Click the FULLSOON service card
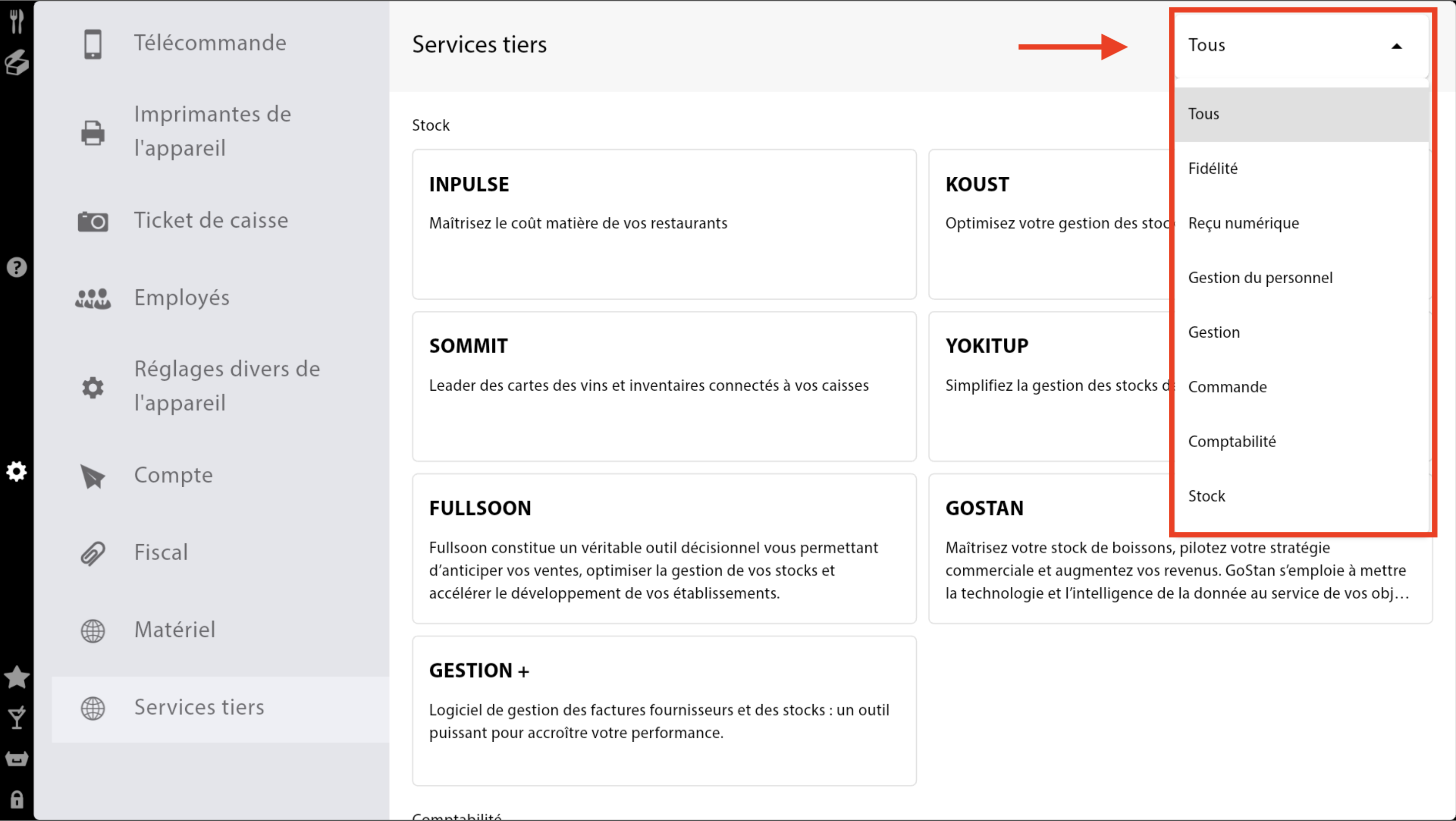 point(664,548)
